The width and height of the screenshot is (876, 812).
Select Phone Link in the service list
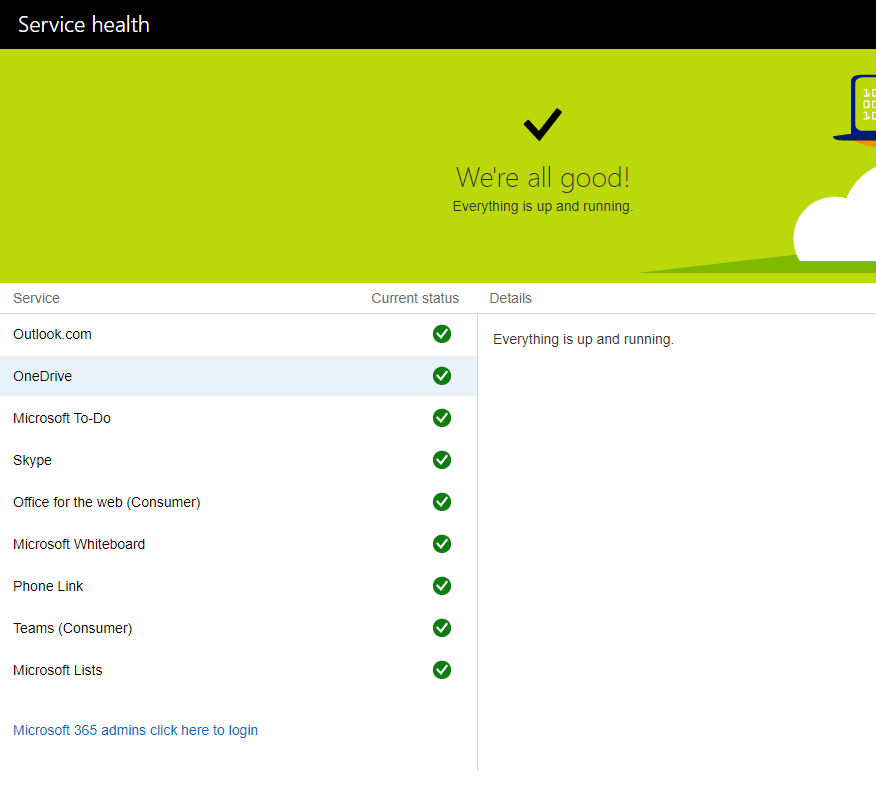[239, 586]
